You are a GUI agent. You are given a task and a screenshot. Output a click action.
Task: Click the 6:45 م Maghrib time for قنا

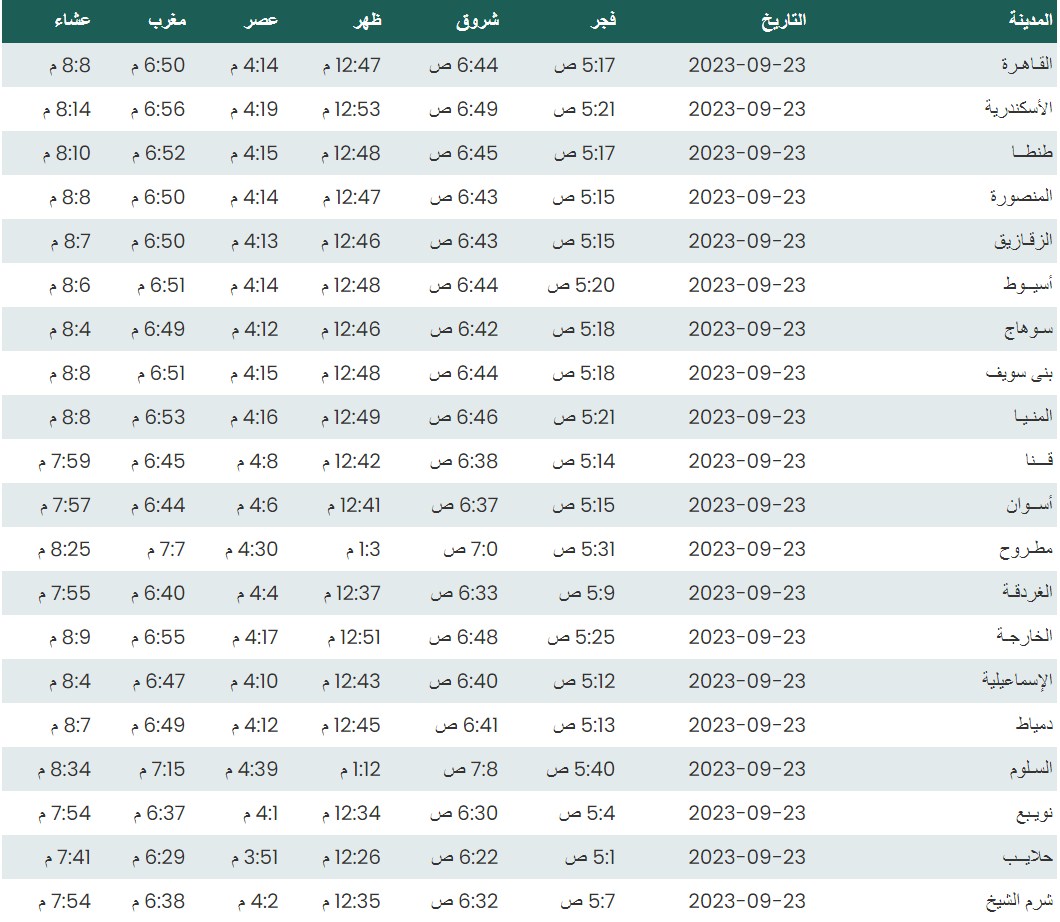[158, 461]
